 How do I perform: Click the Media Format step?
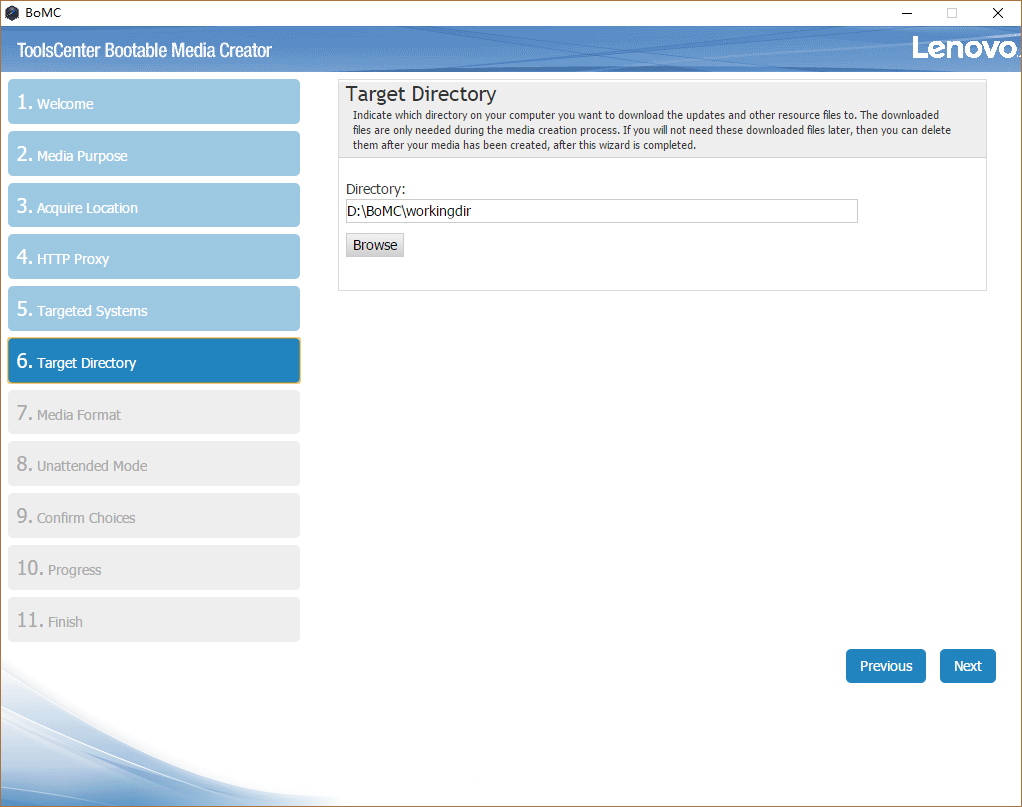click(x=154, y=412)
